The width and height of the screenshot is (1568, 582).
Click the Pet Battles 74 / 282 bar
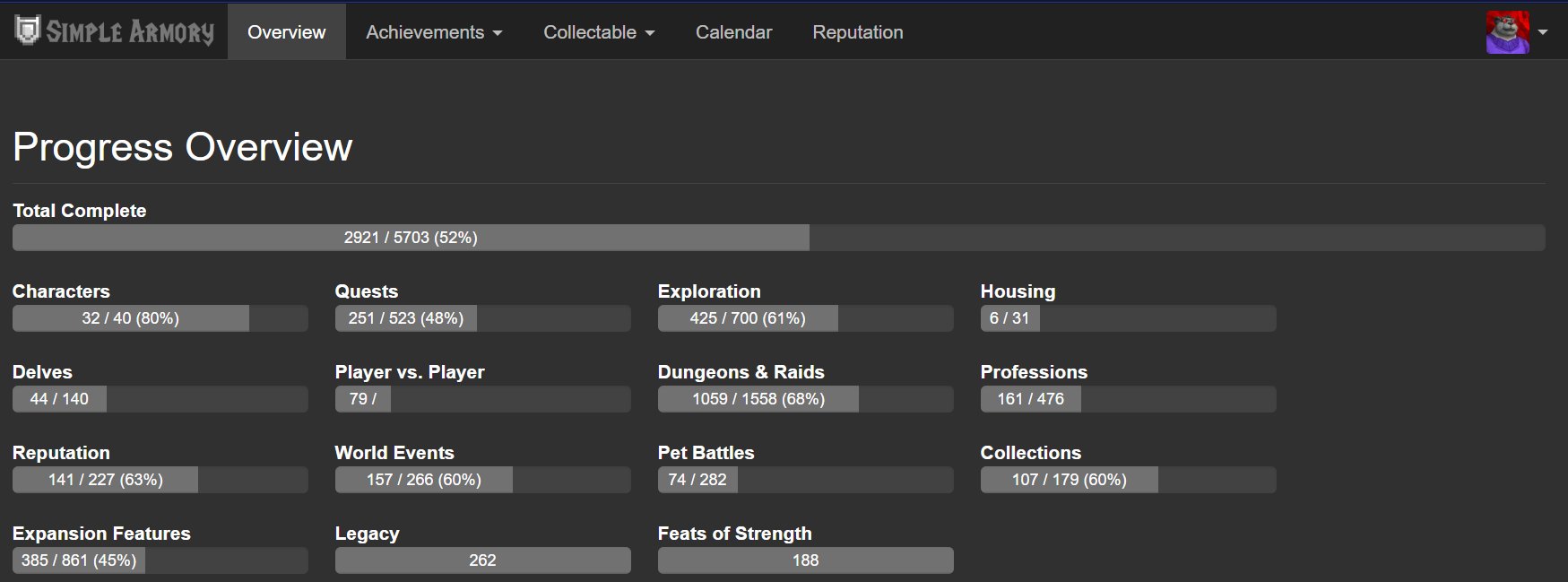pos(806,480)
